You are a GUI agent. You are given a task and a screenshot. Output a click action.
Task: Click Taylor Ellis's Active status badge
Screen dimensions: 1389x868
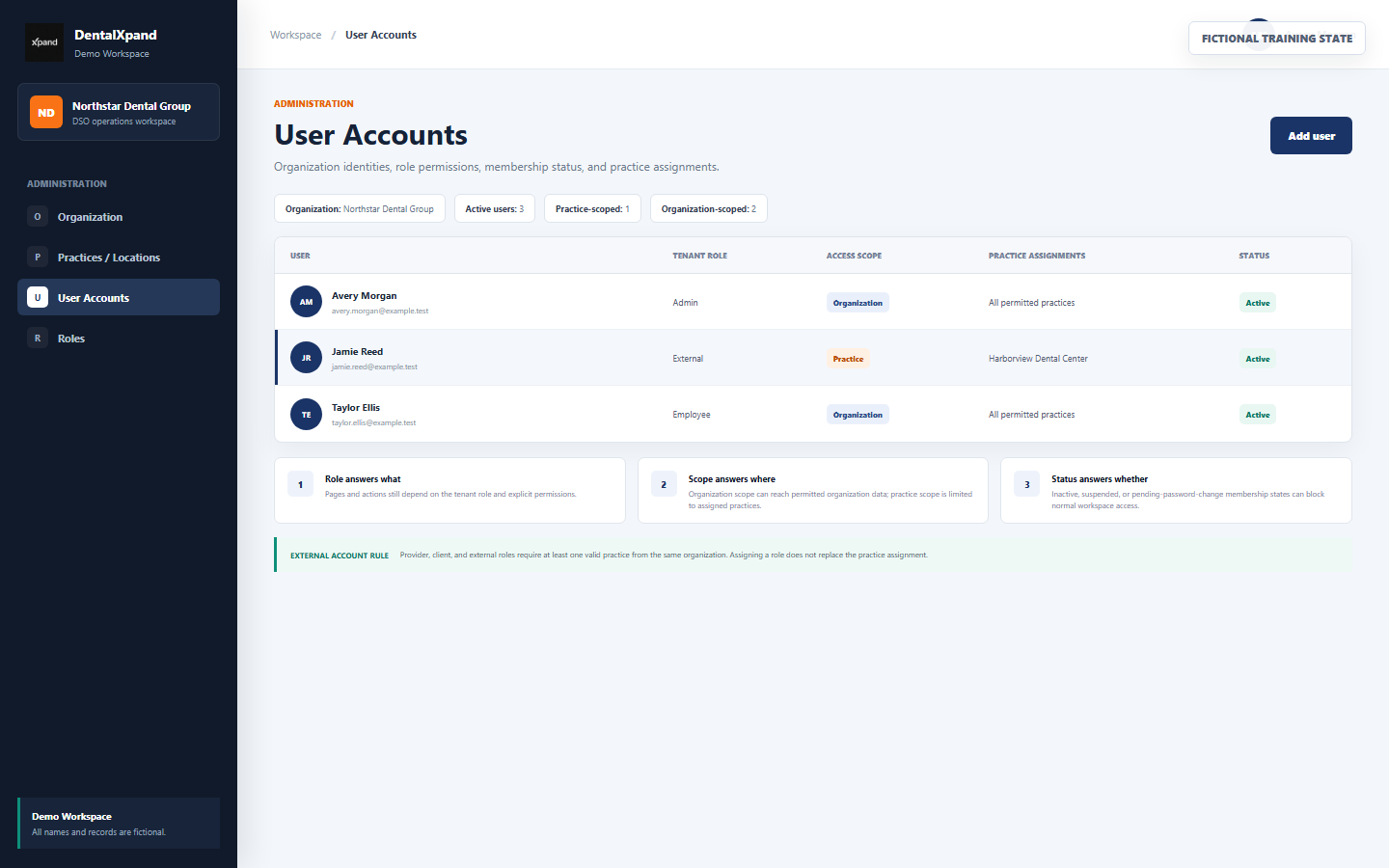[x=1257, y=415]
